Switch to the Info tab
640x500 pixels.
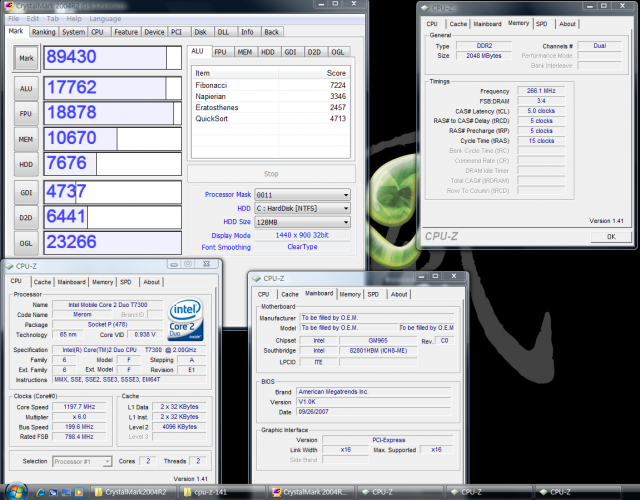coord(247,32)
